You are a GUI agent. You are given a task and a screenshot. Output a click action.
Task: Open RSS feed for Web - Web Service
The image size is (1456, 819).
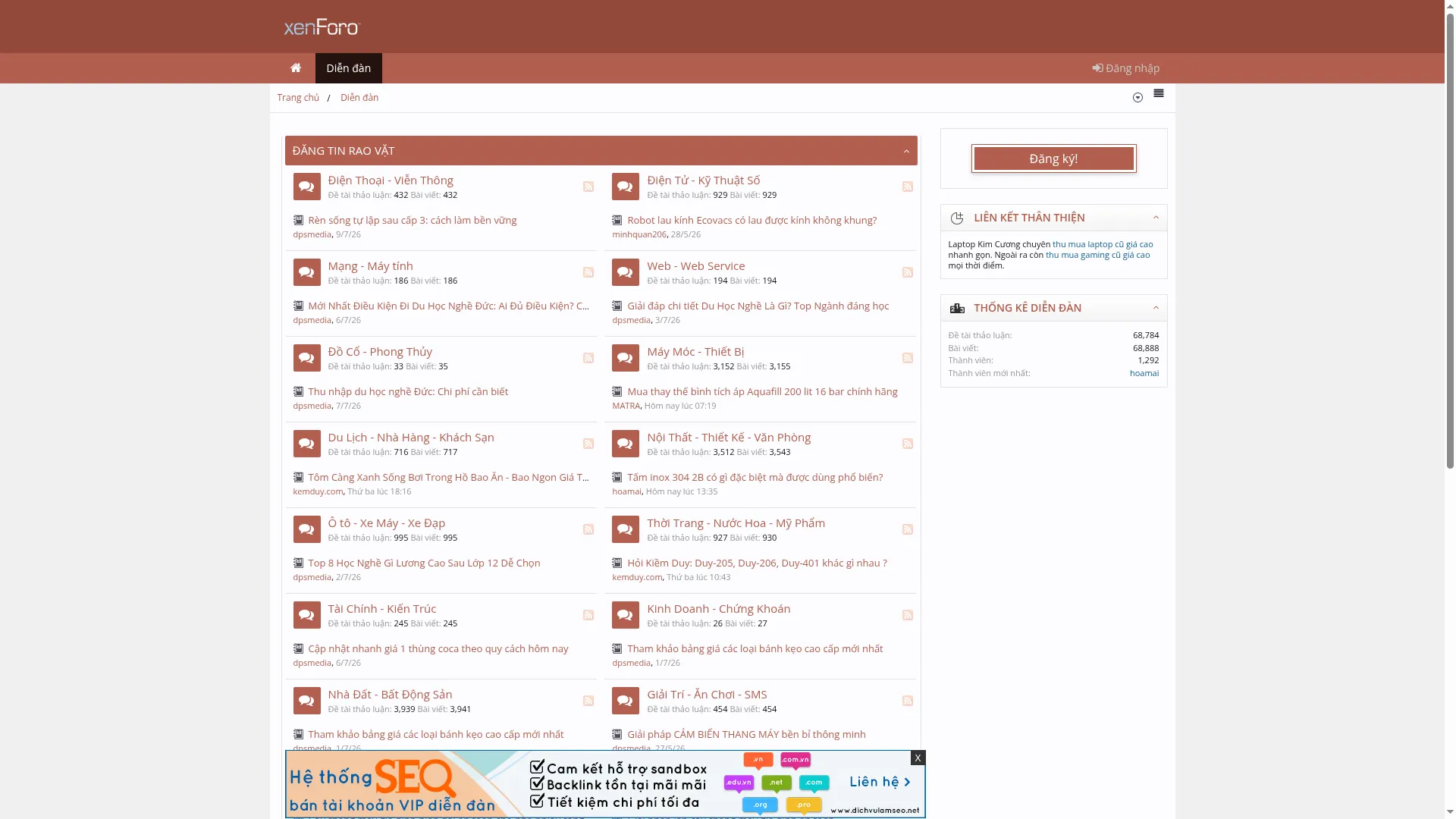908,272
